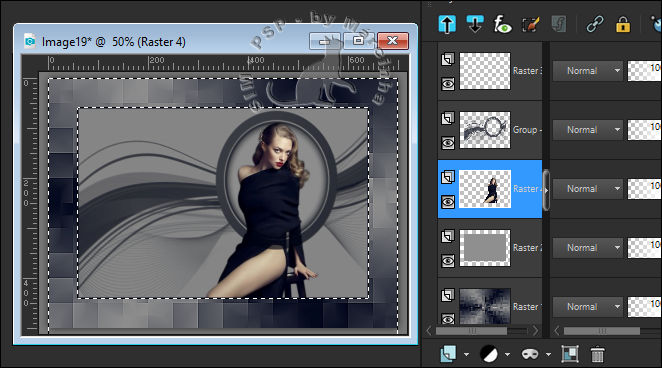
Task: Close the Image19 document window
Action: [393, 41]
